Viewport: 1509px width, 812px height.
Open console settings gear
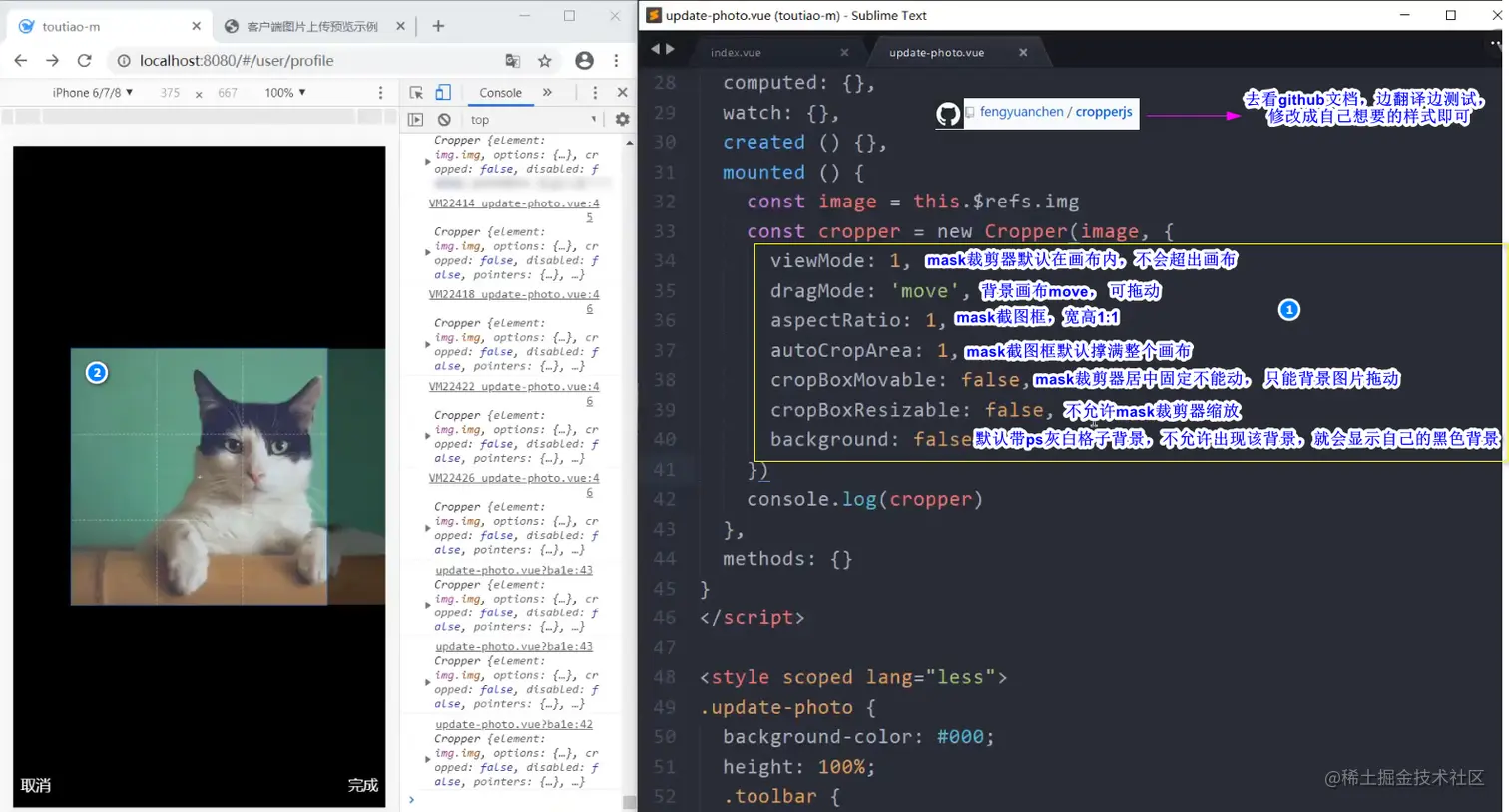[622, 120]
